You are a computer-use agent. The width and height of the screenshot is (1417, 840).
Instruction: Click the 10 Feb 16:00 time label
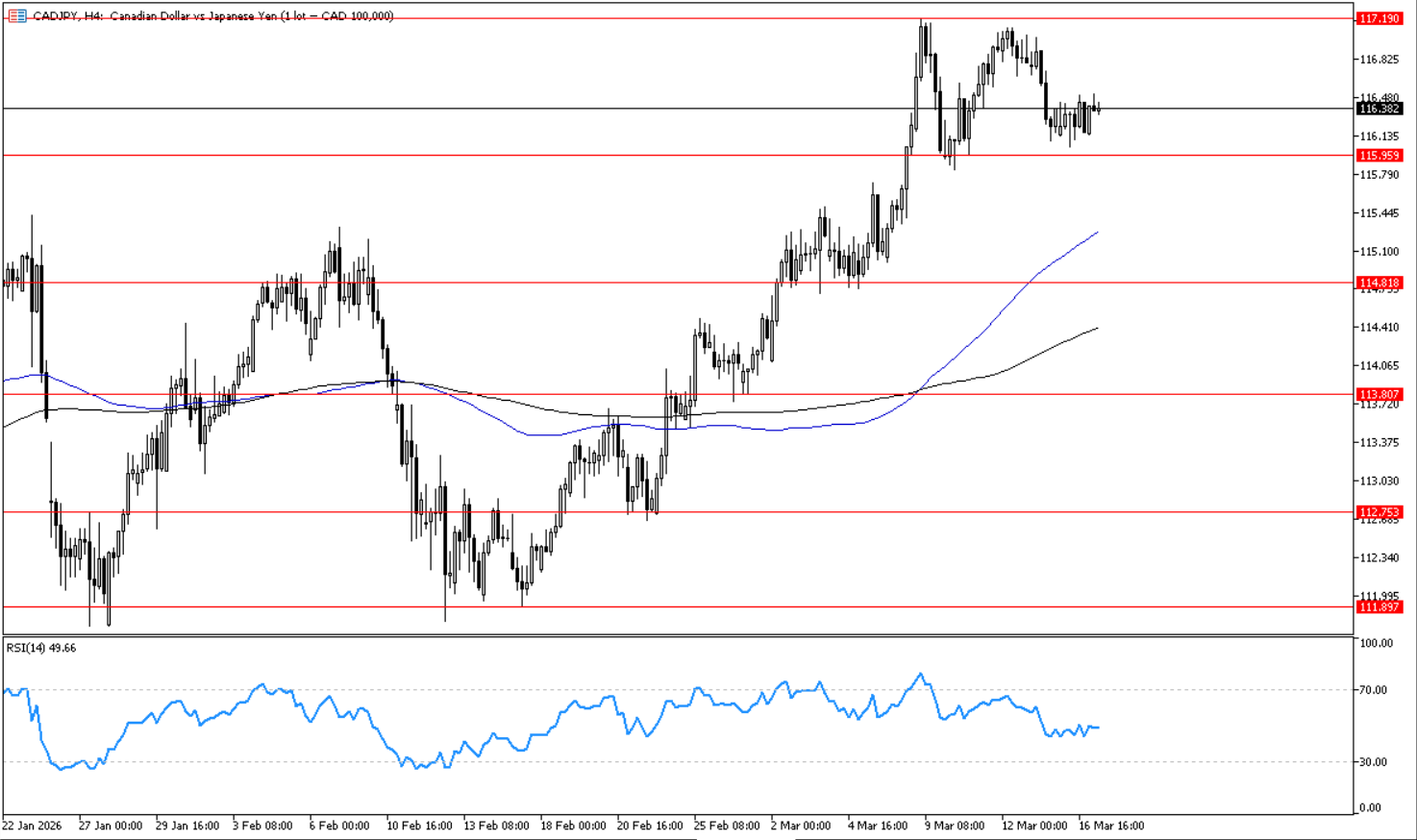tap(419, 826)
